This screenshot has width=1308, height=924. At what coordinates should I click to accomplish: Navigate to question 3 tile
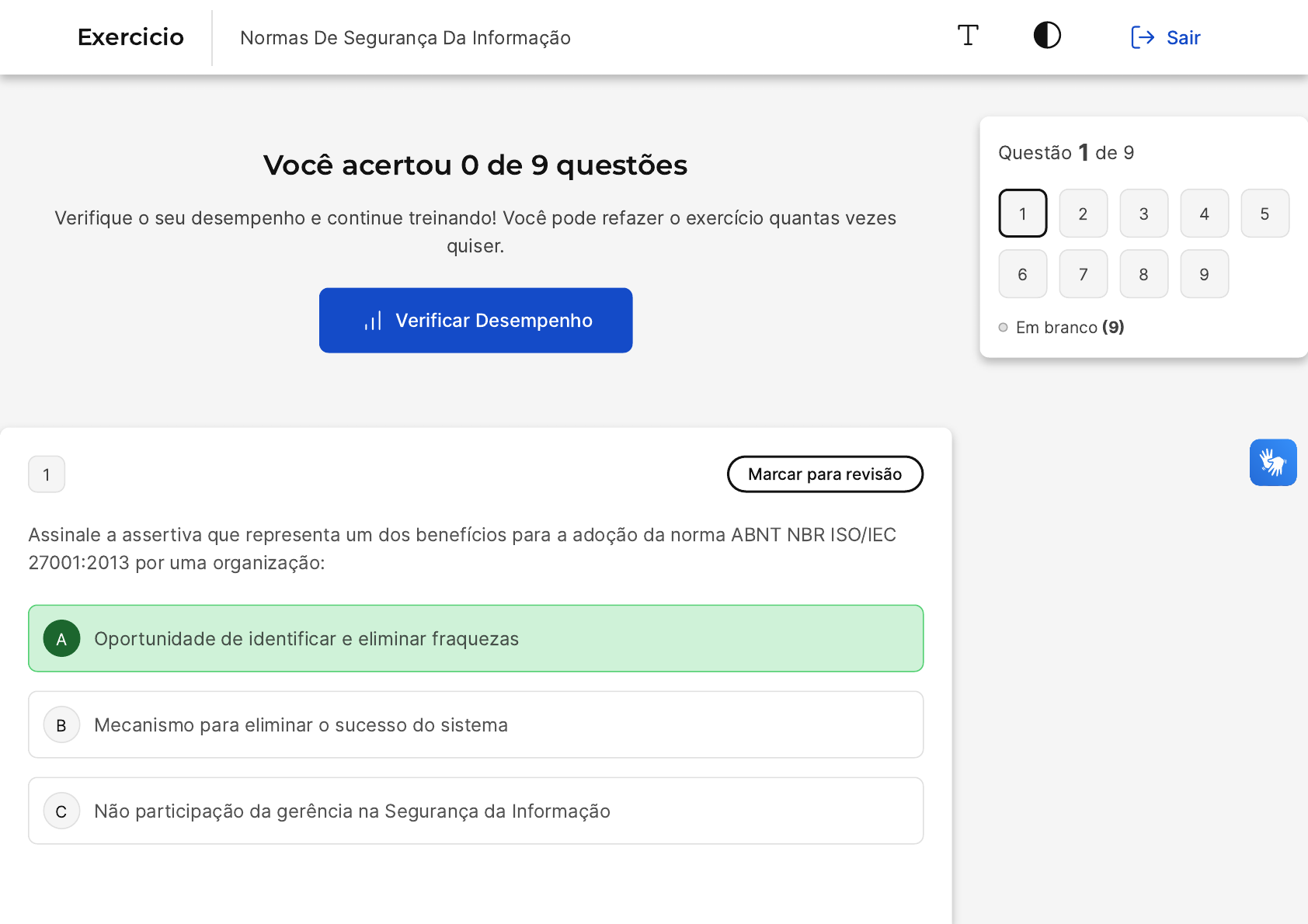coord(1143,214)
